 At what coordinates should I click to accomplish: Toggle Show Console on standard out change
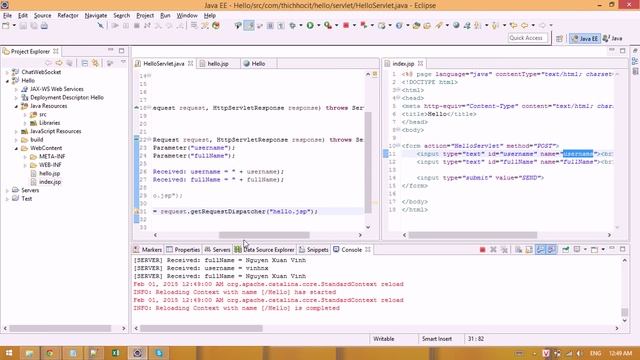(x=540, y=249)
